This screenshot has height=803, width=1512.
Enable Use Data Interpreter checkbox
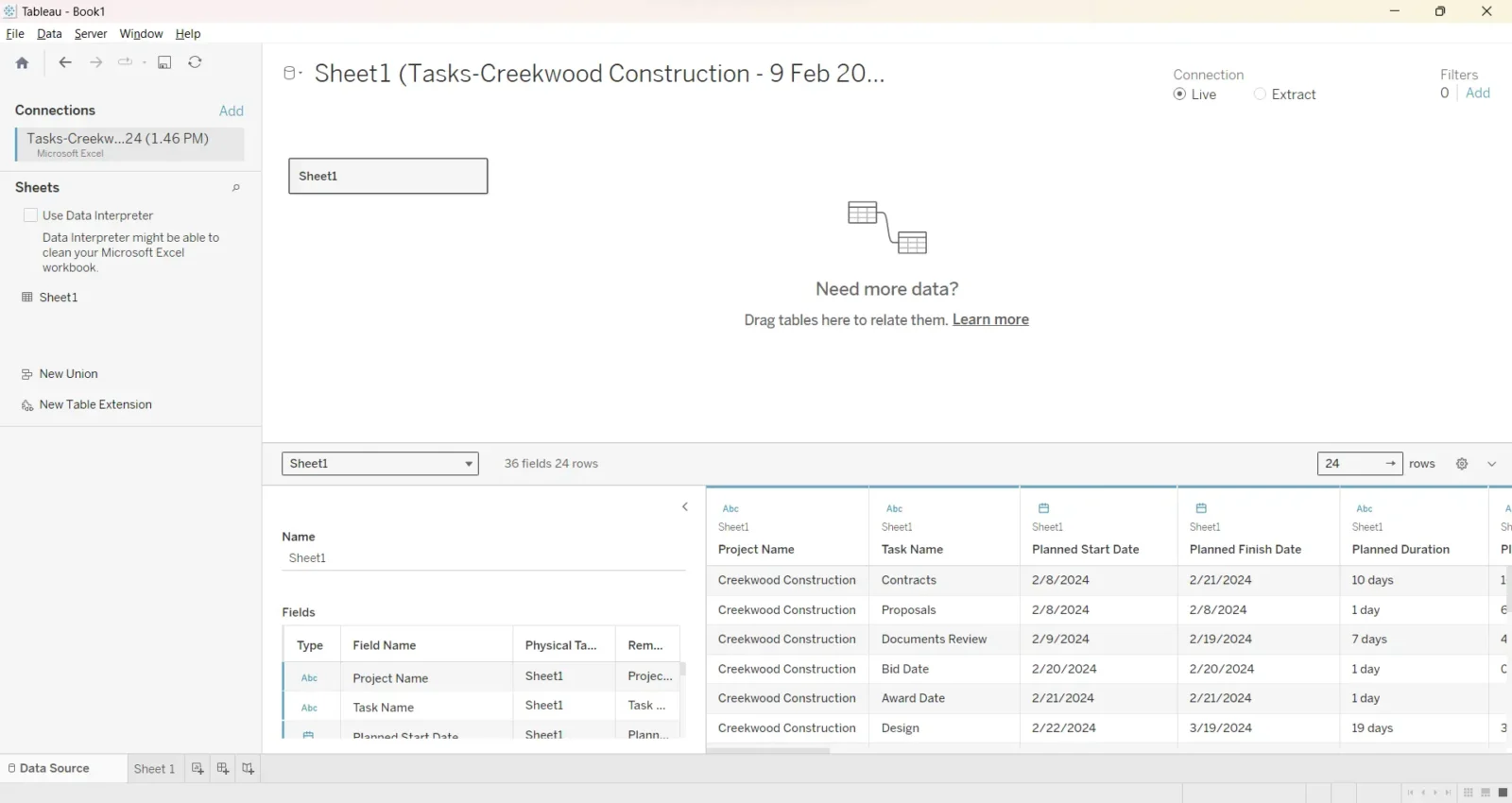30,215
